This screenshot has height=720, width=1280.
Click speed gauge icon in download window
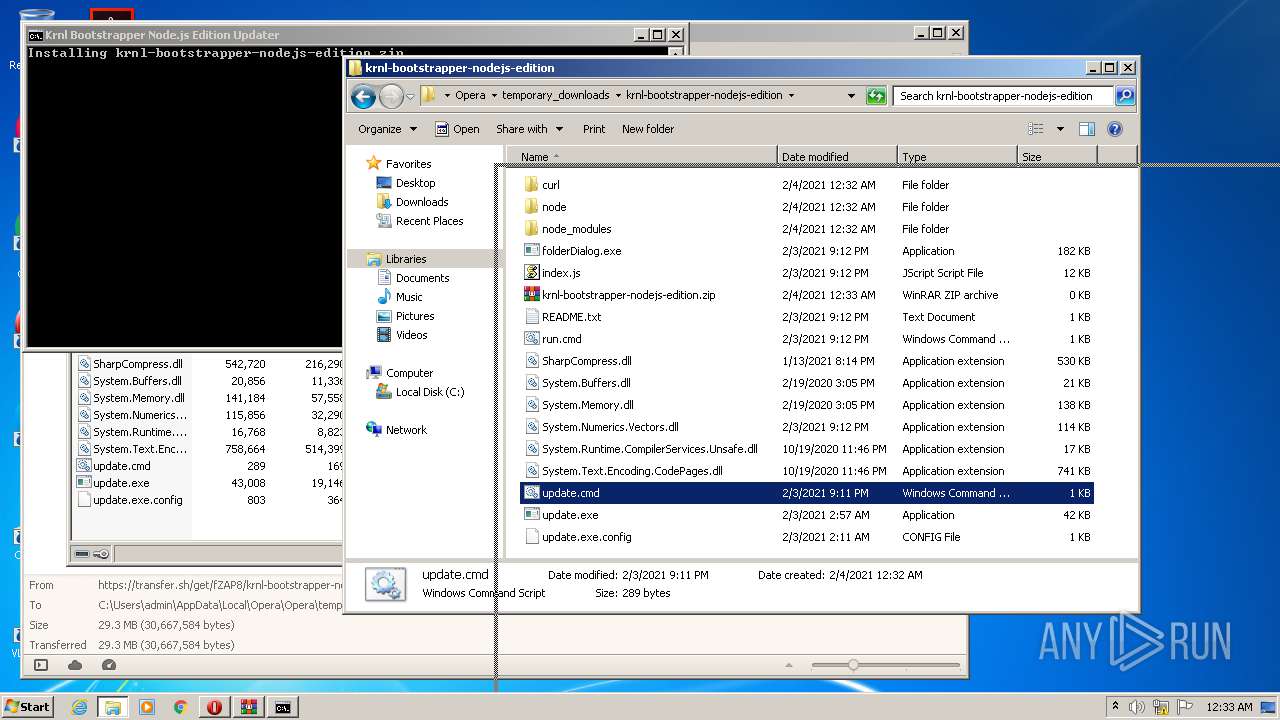(x=109, y=665)
